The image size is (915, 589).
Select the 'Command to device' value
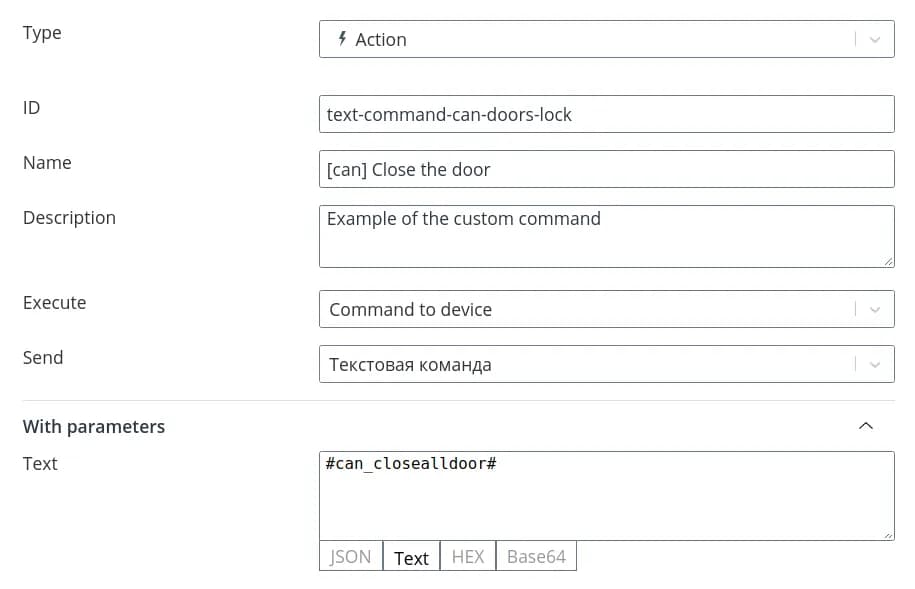[x=411, y=310]
